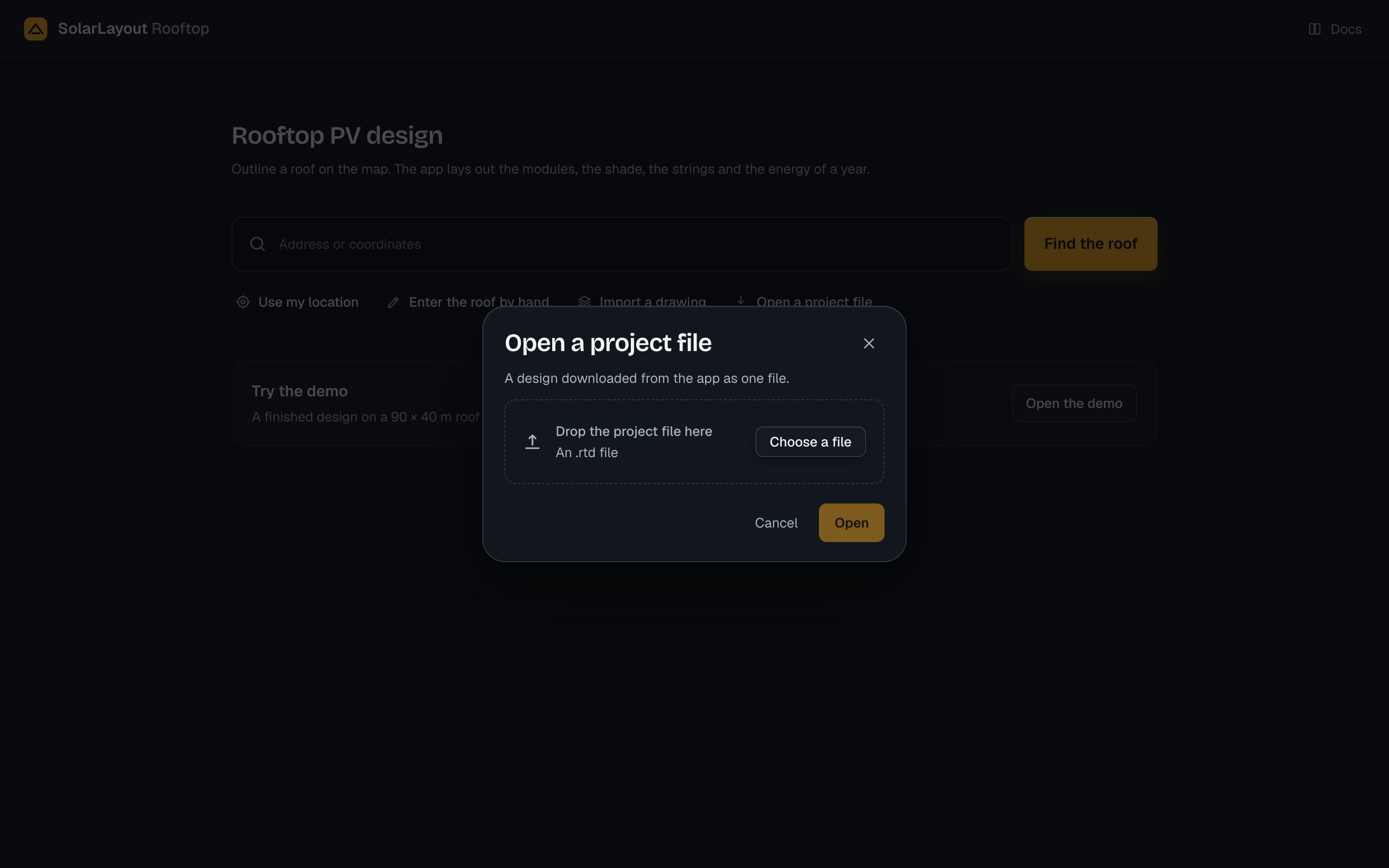Open the Docs book icon
The height and width of the screenshot is (868, 1389).
coord(1314,29)
